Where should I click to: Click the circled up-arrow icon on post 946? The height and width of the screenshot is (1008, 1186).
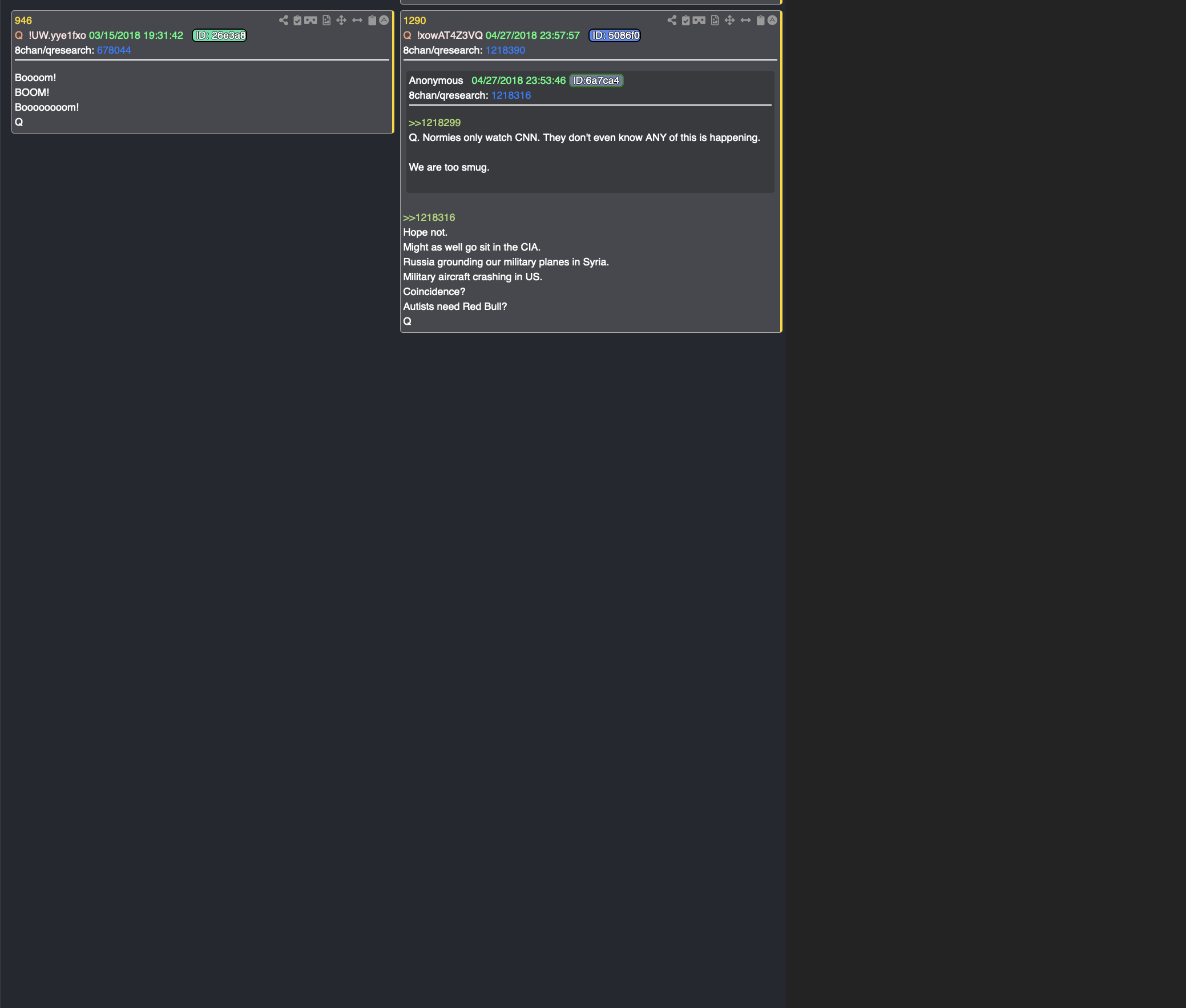(384, 21)
